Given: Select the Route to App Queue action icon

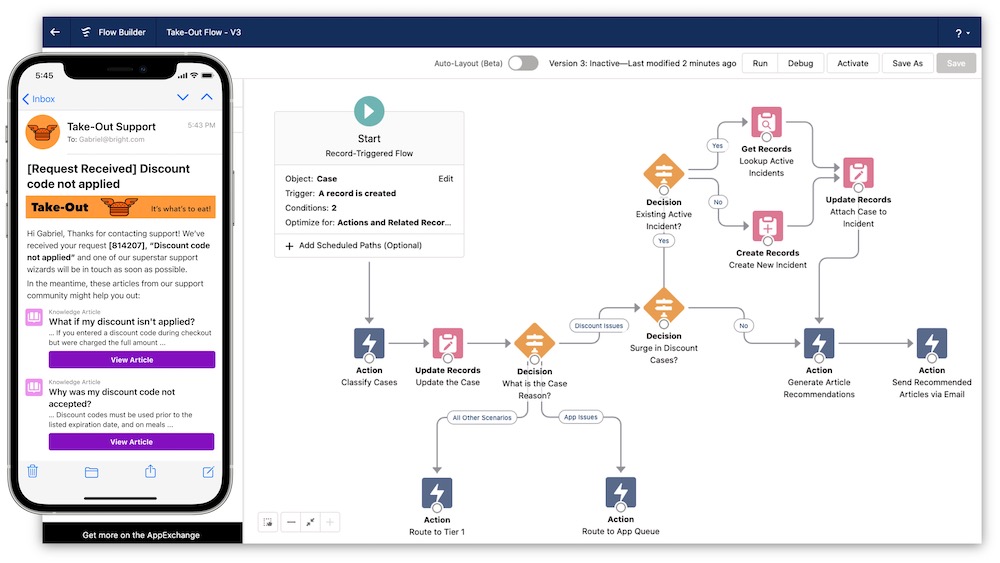Looking at the screenshot, I should click(x=620, y=492).
